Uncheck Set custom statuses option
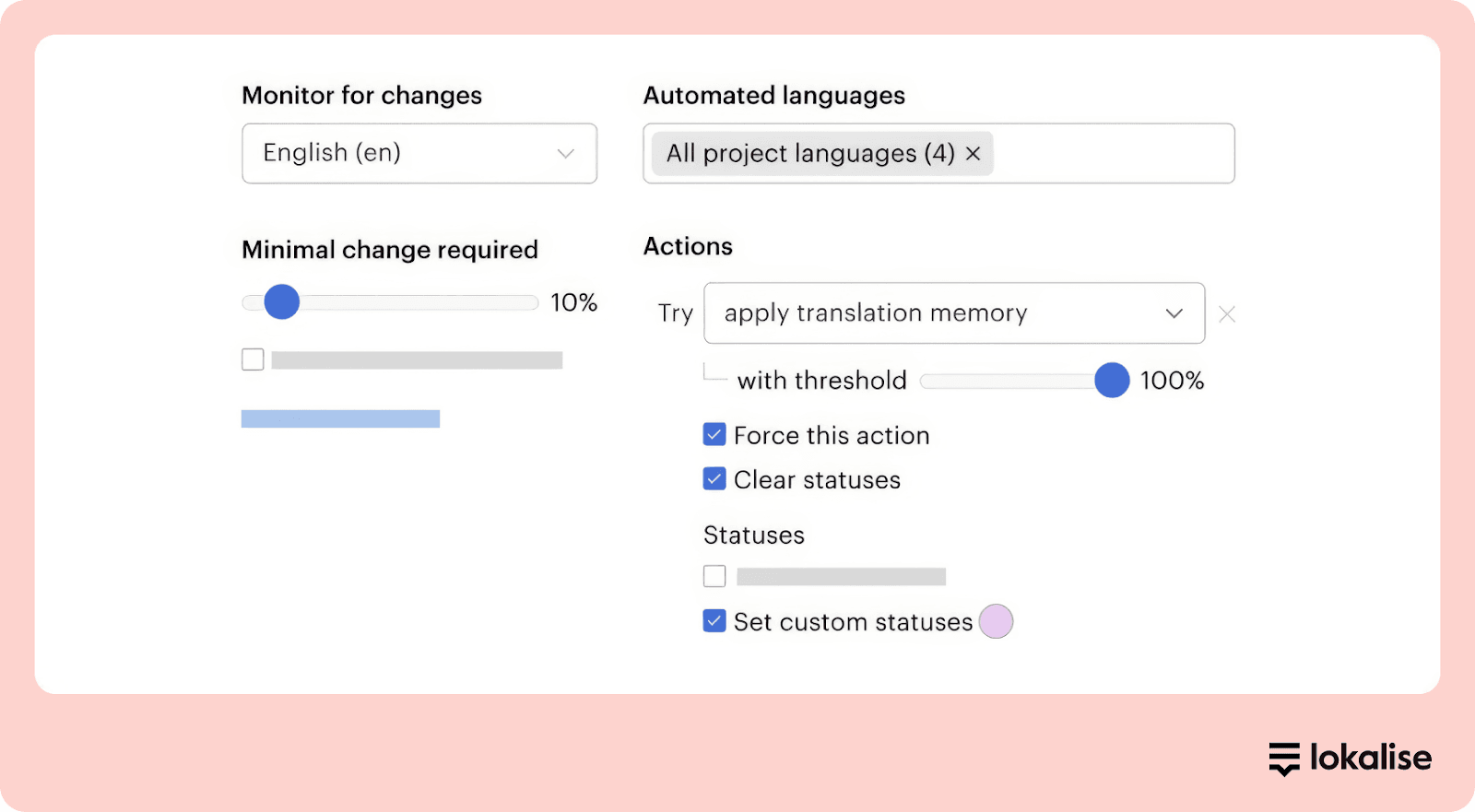The height and width of the screenshot is (812, 1475). tap(714, 621)
